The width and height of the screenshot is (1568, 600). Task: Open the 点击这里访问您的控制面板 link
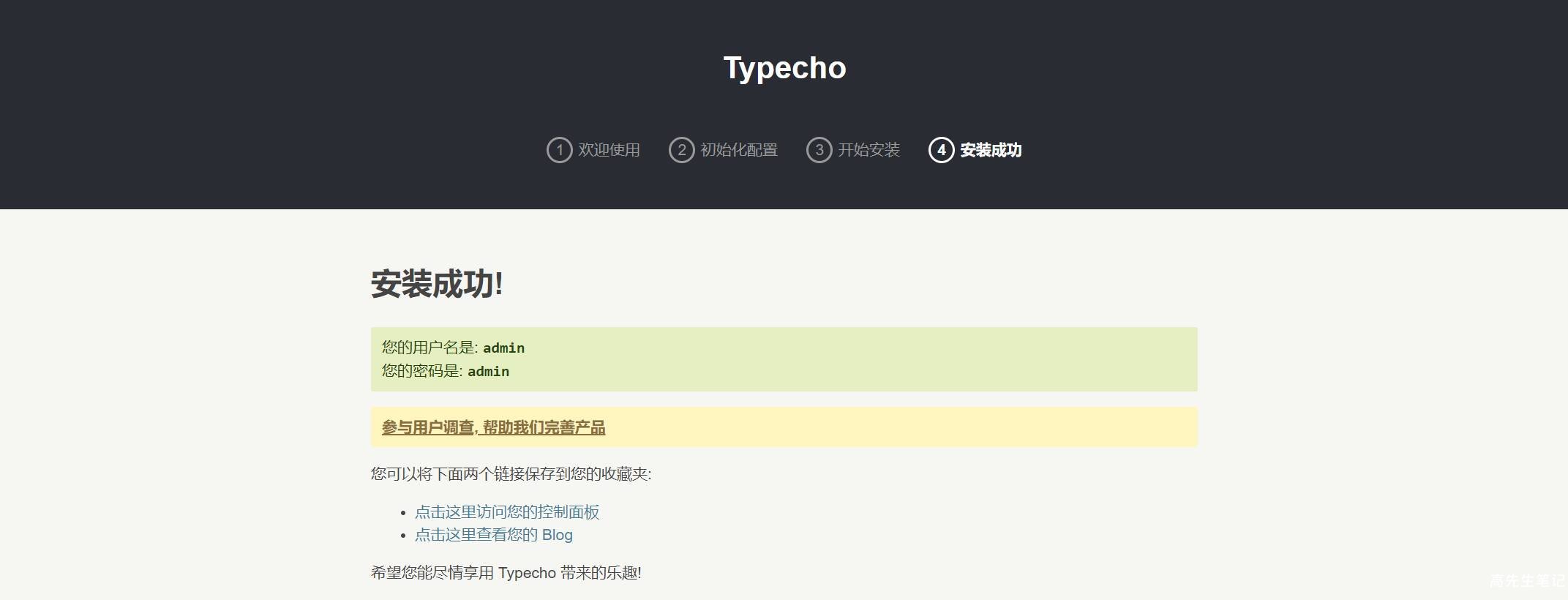point(507,512)
